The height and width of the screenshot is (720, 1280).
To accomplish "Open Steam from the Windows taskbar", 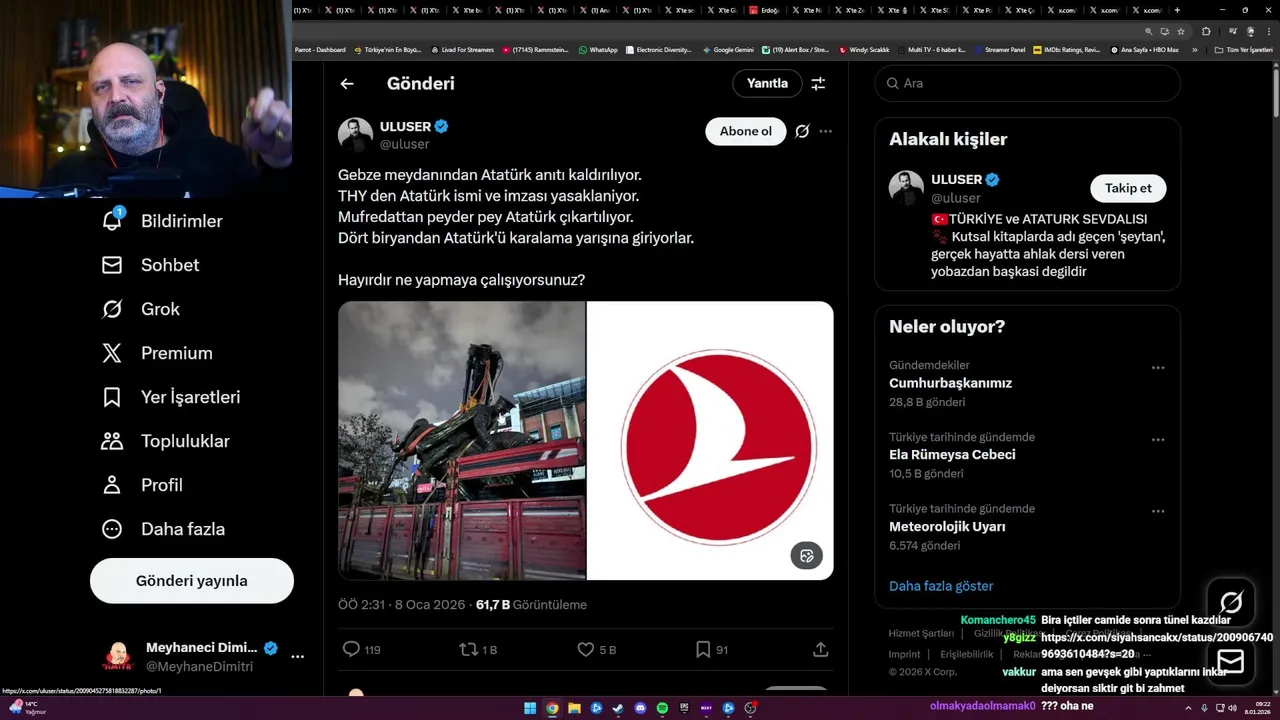I will tap(618, 708).
